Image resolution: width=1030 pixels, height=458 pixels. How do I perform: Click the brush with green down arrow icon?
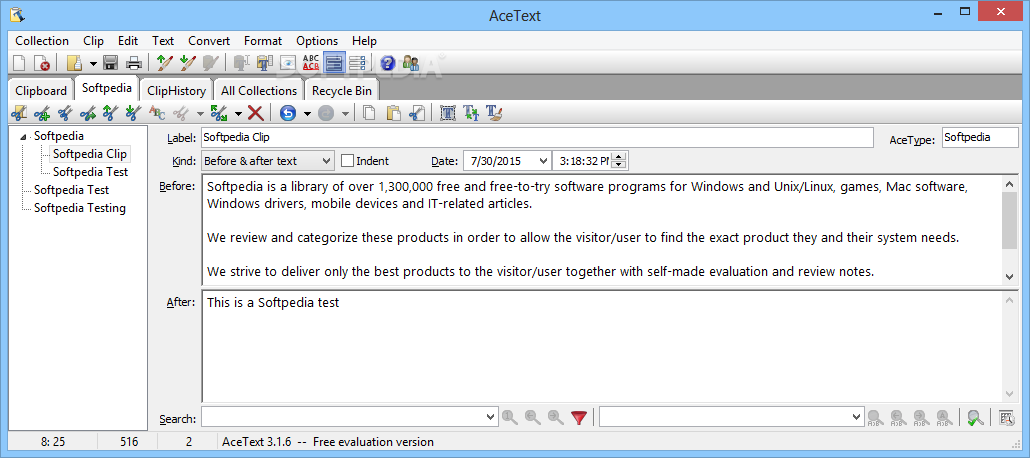point(188,63)
